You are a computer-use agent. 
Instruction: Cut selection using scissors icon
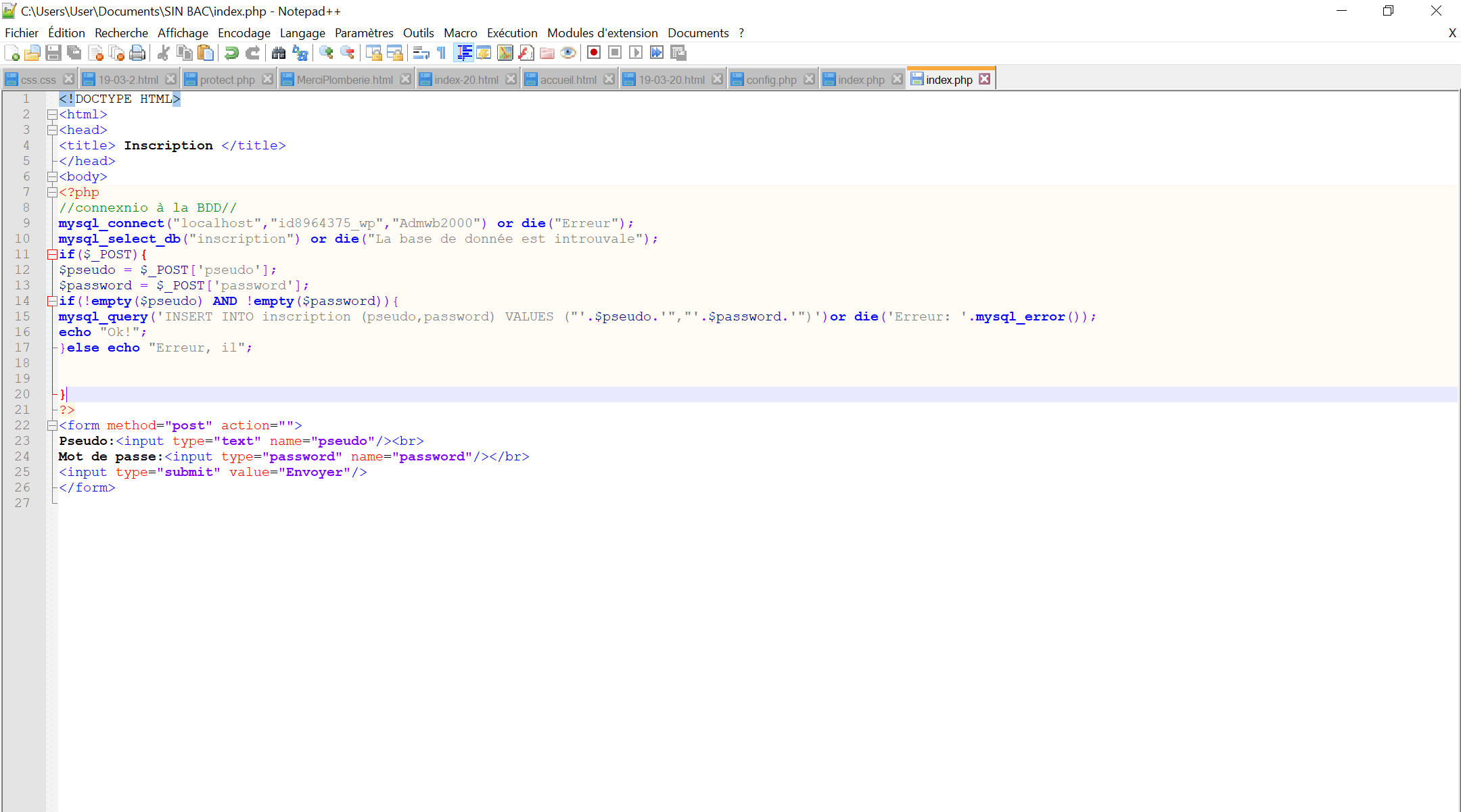(163, 53)
